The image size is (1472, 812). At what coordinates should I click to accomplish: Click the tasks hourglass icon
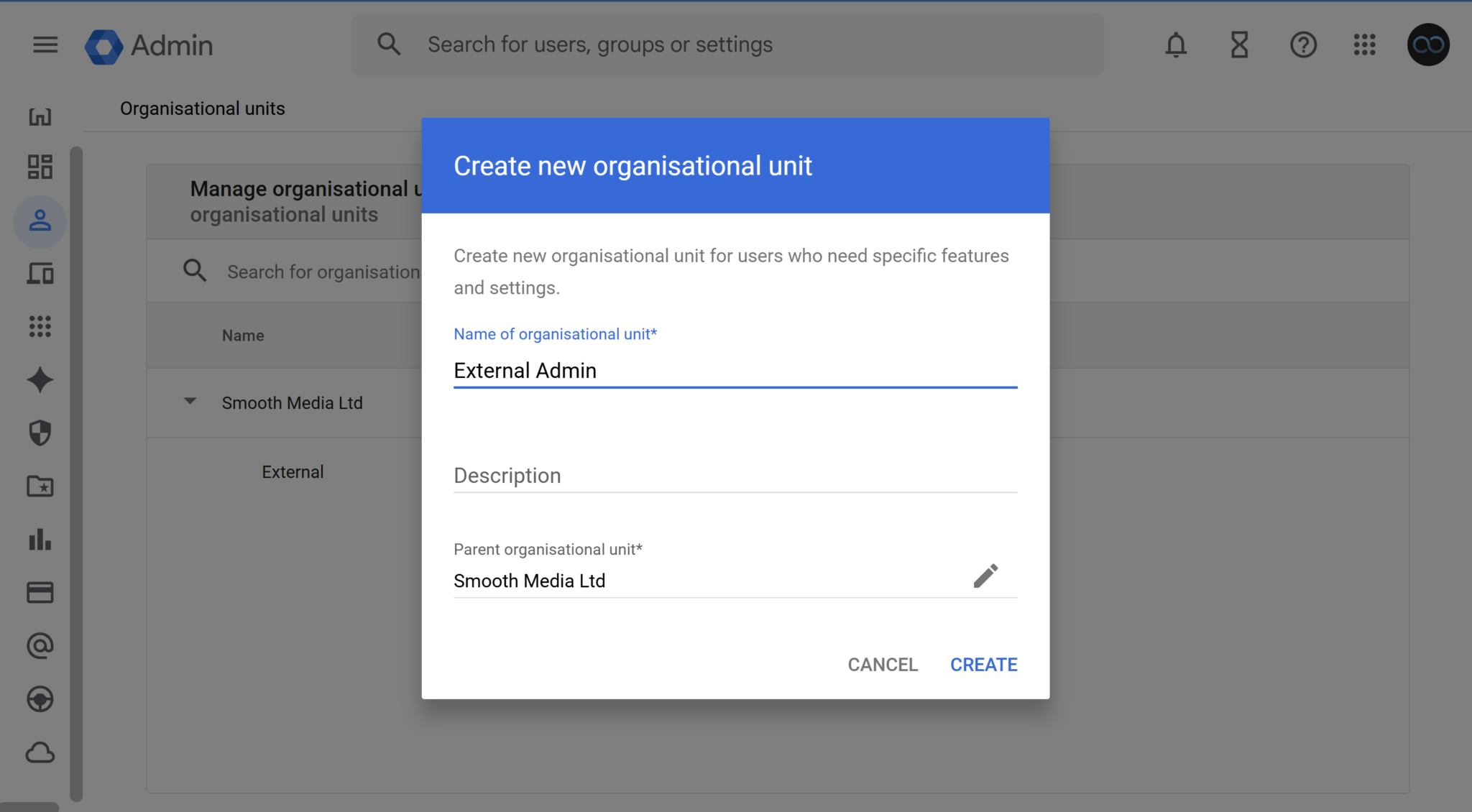click(1239, 45)
